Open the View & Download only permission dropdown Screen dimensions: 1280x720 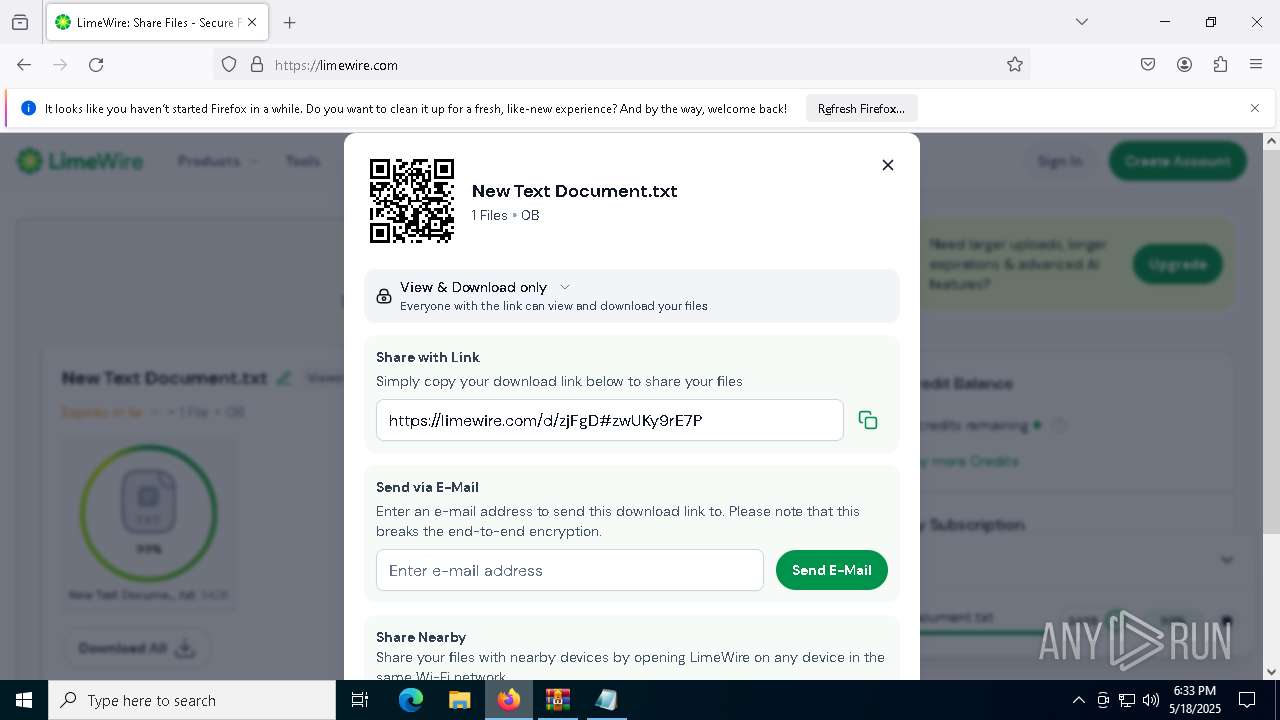tap(485, 287)
